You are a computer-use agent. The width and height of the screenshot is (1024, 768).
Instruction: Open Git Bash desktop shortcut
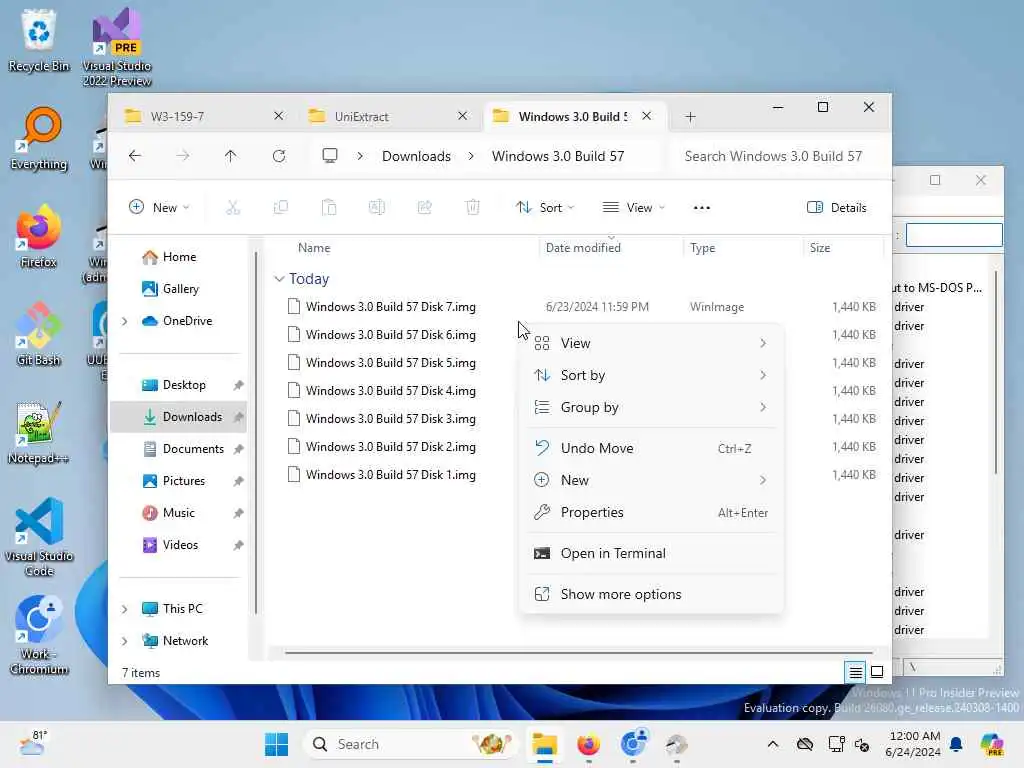point(39,334)
